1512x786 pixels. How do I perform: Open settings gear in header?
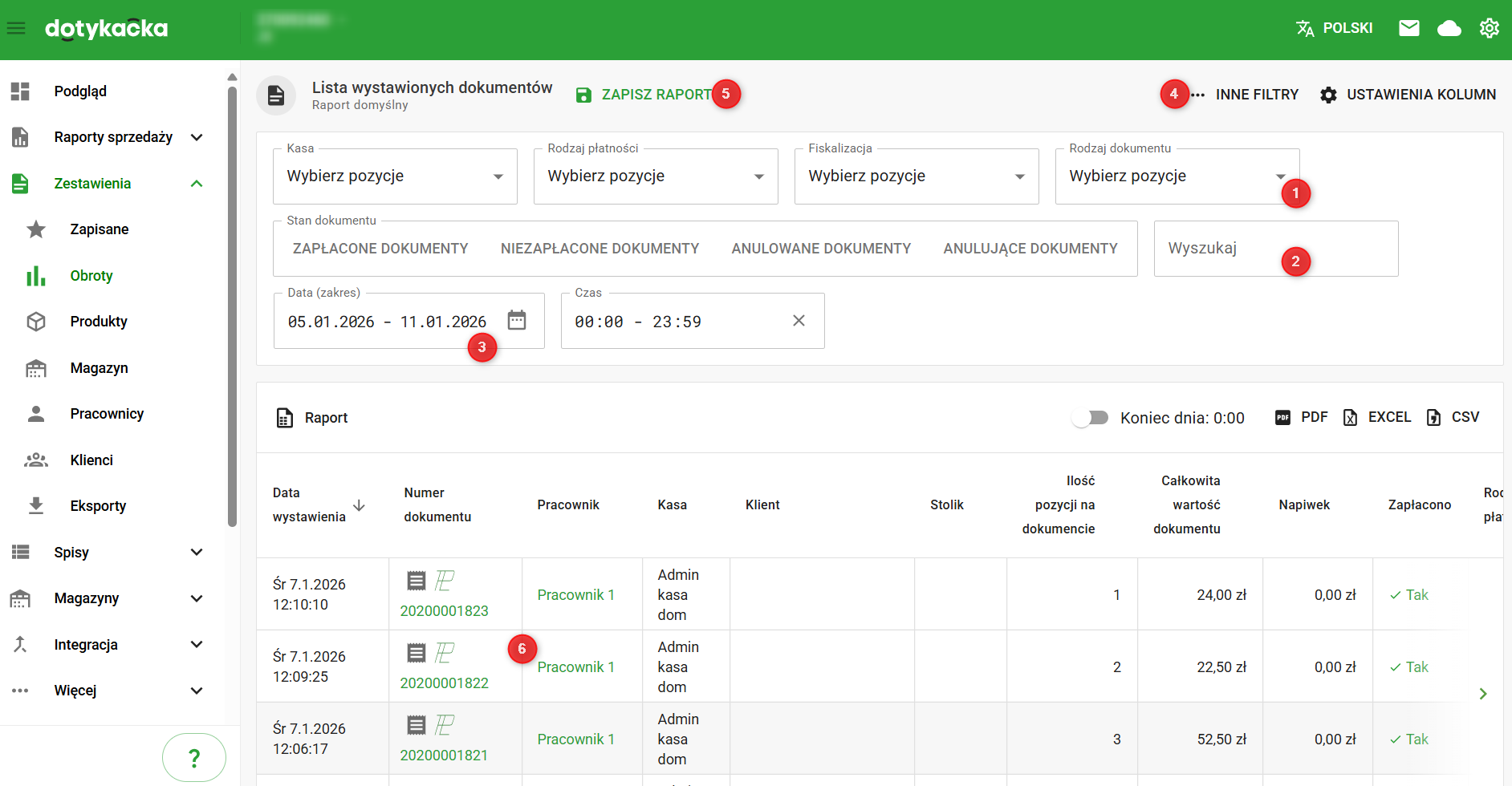tap(1489, 29)
